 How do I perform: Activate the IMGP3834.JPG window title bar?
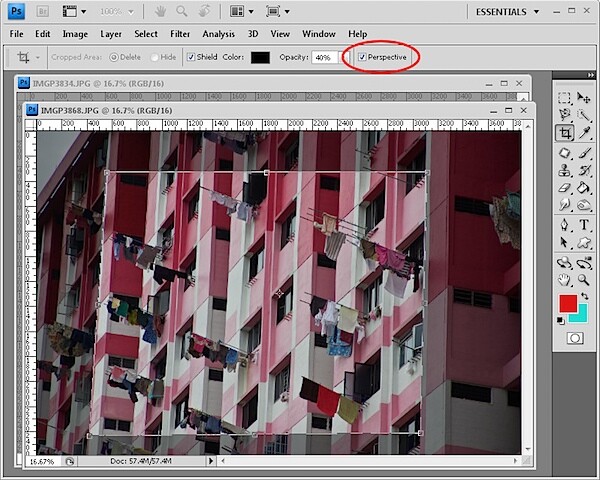(273, 83)
